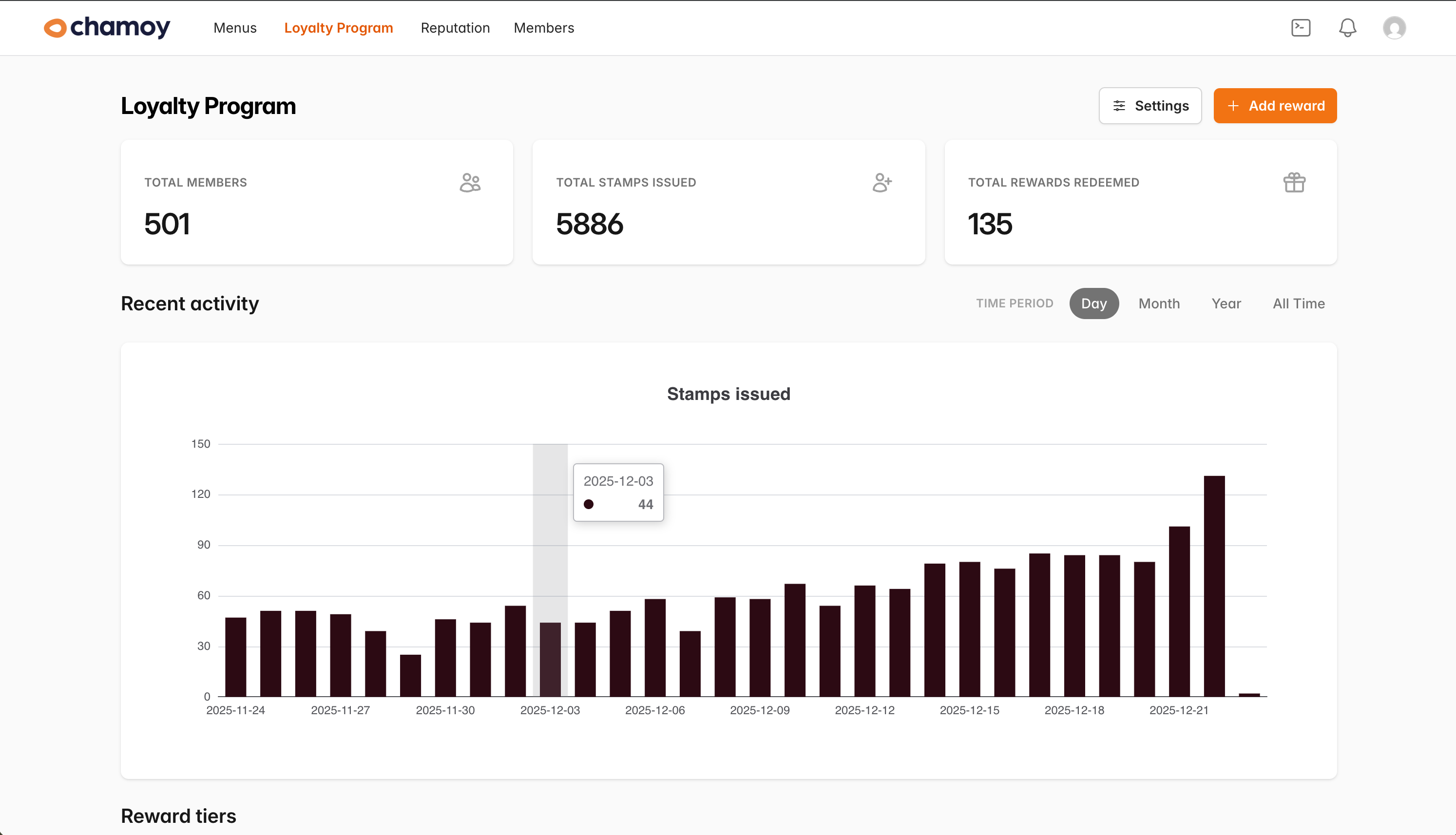Open the Menus navigation item
This screenshot has width=1456, height=835.
pos(234,28)
